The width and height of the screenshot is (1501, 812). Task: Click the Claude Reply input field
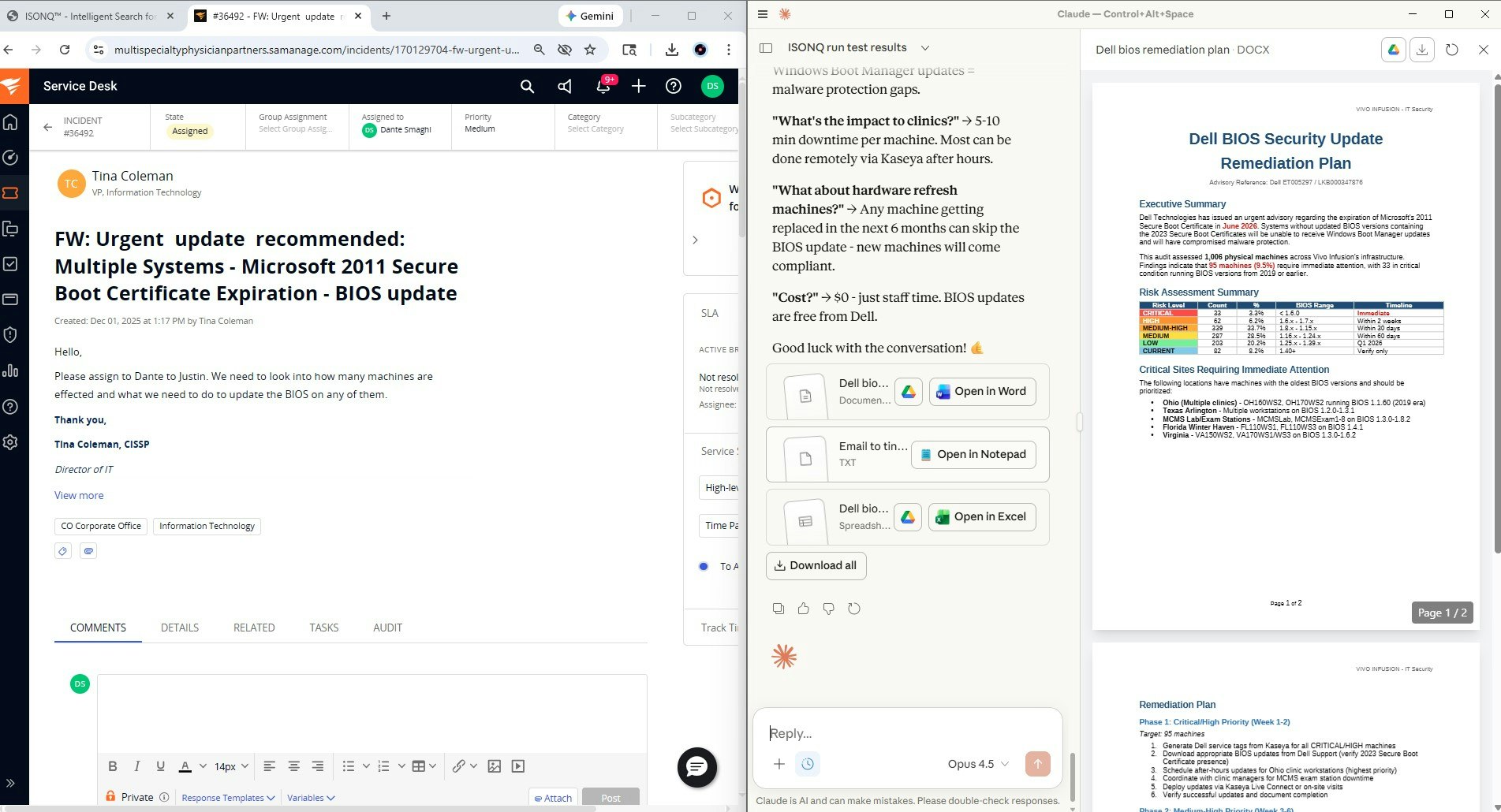907,733
